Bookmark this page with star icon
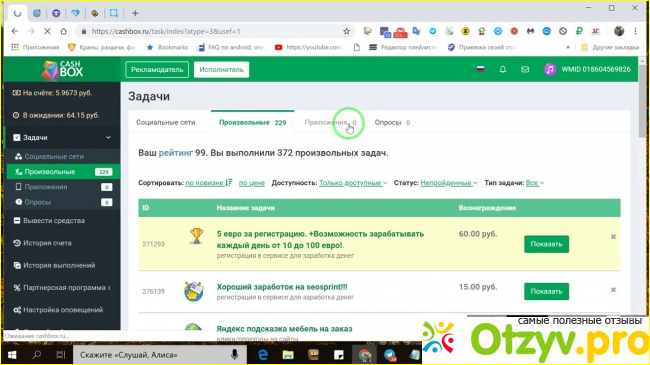 coord(347,31)
